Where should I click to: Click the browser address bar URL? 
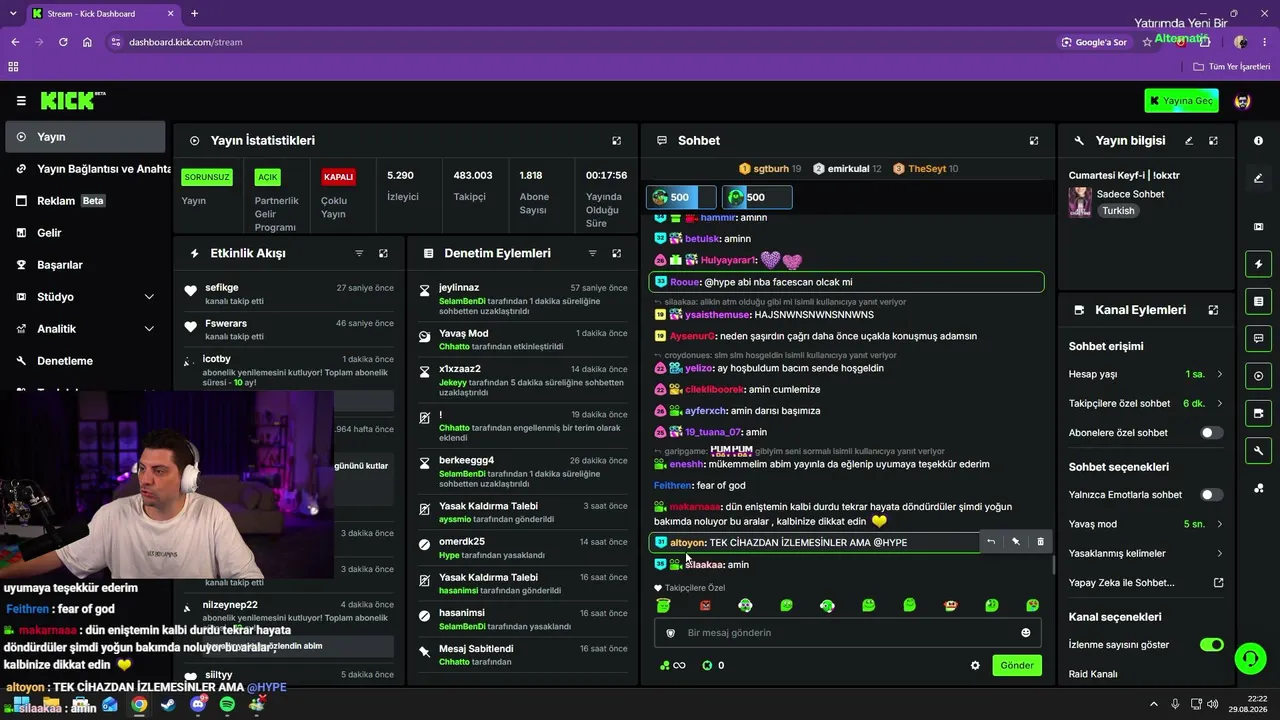click(x=186, y=42)
